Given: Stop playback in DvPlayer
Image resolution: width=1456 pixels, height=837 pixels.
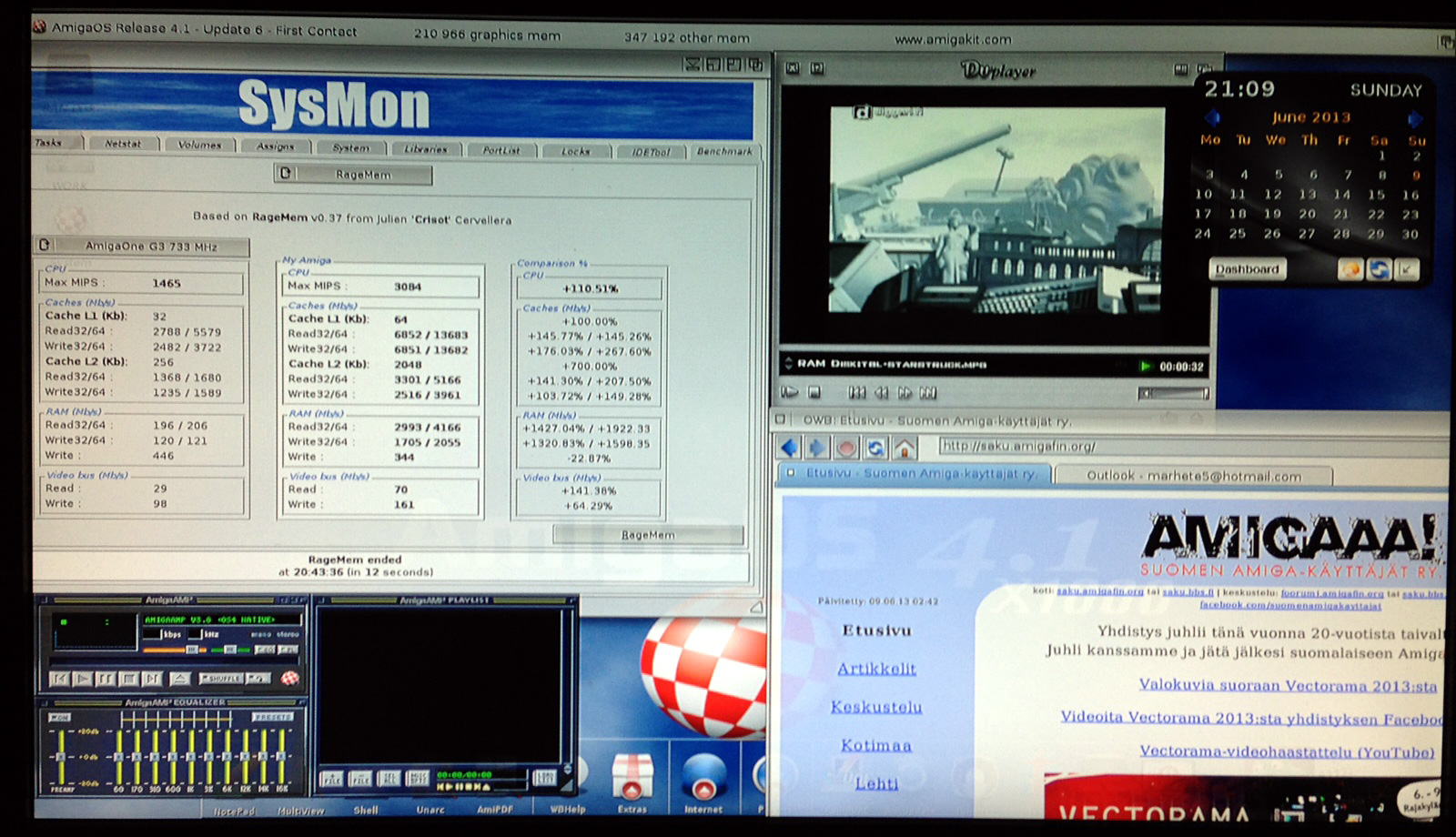Looking at the screenshot, I should (x=814, y=393).
